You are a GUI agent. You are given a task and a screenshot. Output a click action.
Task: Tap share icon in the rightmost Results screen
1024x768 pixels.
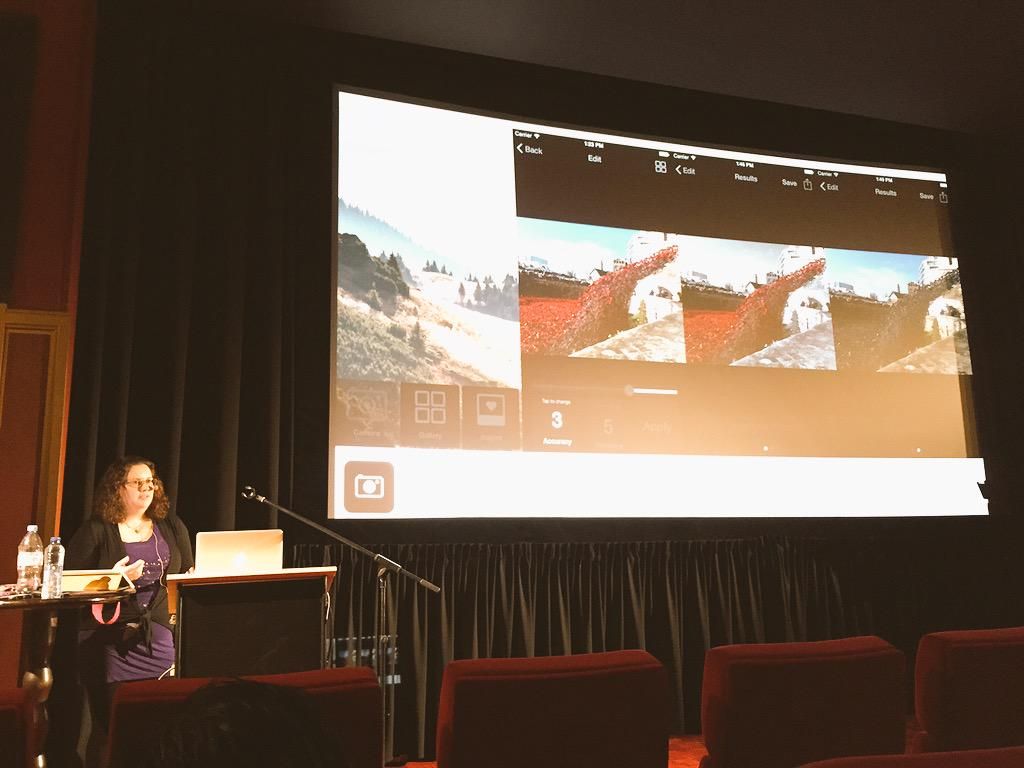point(943,197)
